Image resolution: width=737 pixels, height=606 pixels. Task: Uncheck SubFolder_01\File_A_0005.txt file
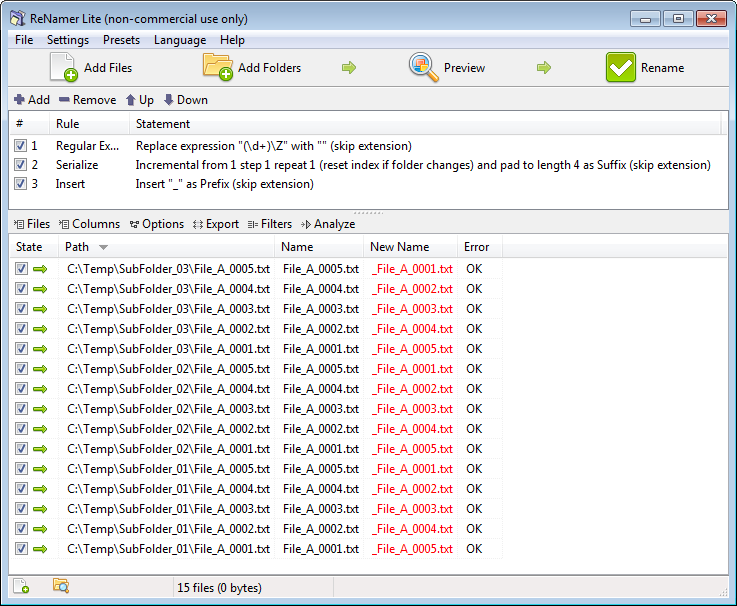(21, 469)
